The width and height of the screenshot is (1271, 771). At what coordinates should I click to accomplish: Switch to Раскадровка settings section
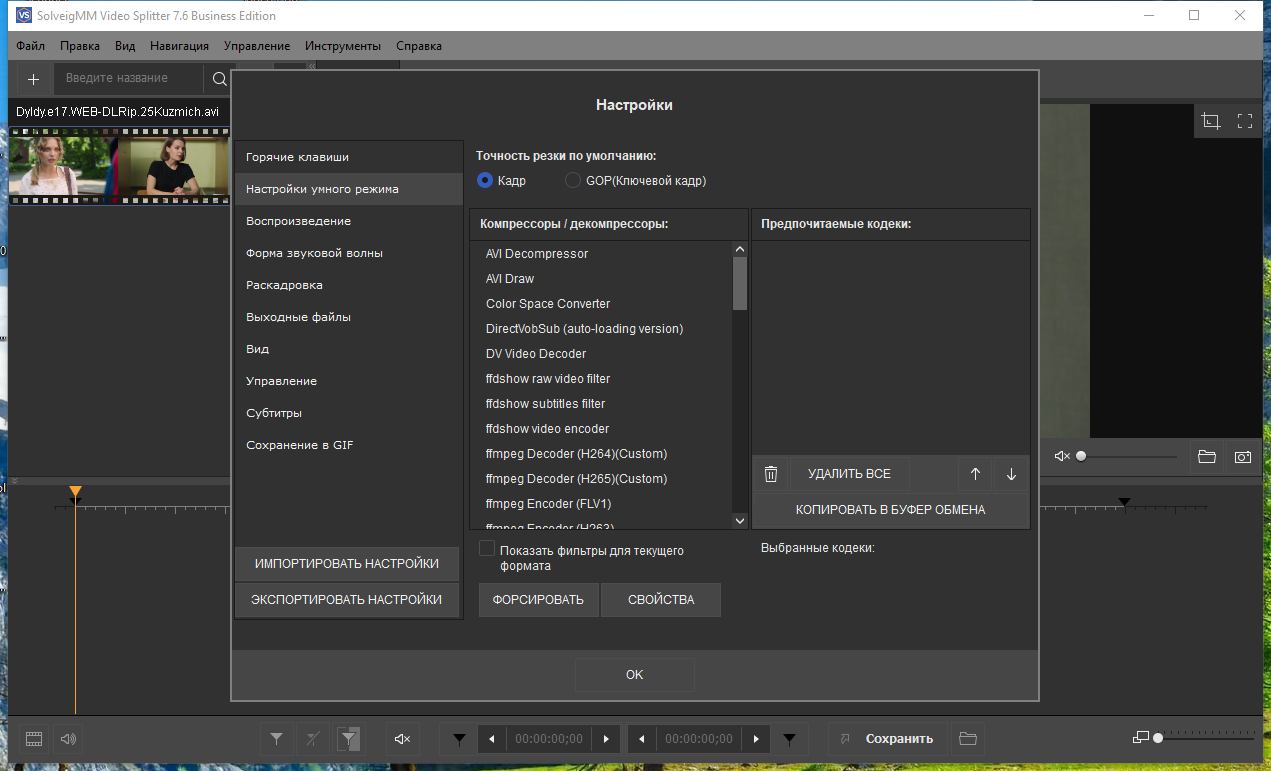point(349,285)
